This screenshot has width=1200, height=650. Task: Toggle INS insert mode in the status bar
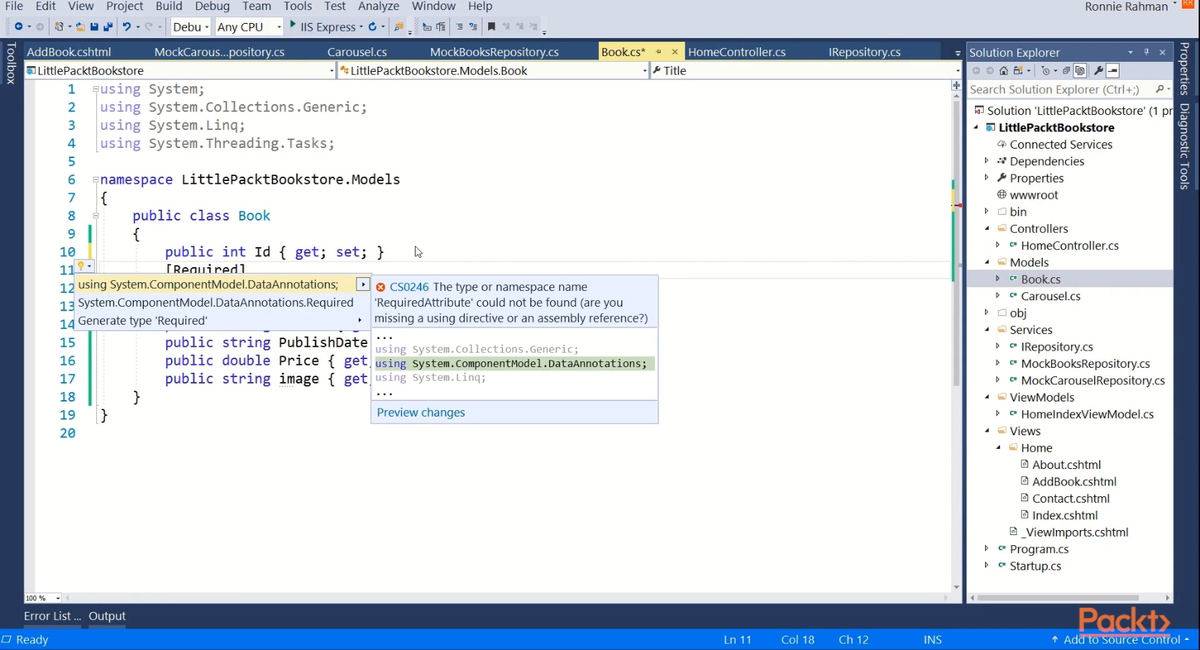[x=932, y=639]
